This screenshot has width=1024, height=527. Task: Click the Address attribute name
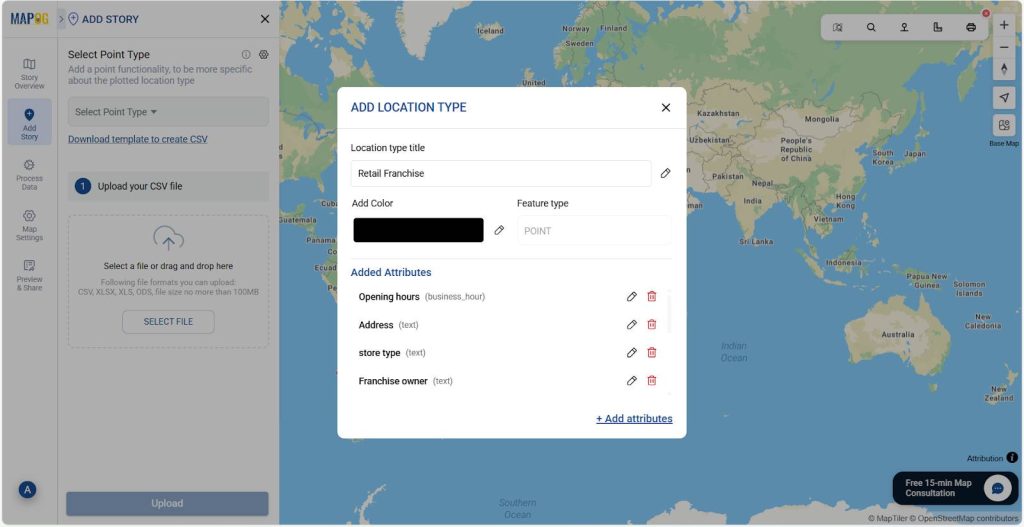(376, 325)
